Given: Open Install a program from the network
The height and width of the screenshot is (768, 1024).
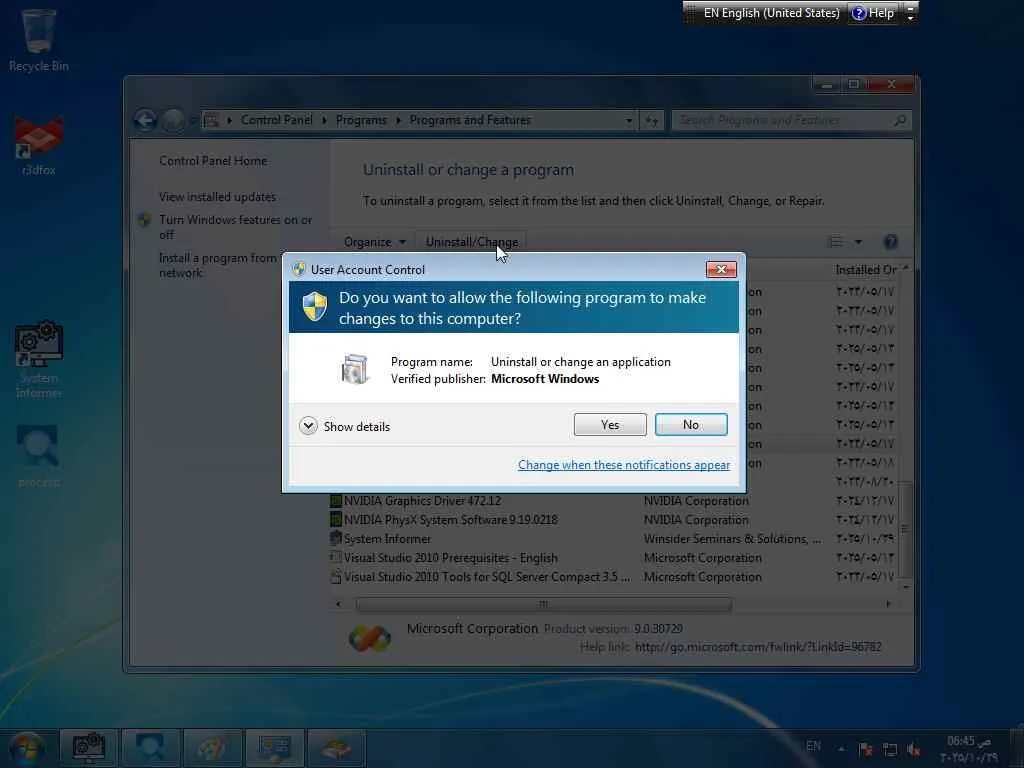Looking at the screenshot, I should click(217, 265).
